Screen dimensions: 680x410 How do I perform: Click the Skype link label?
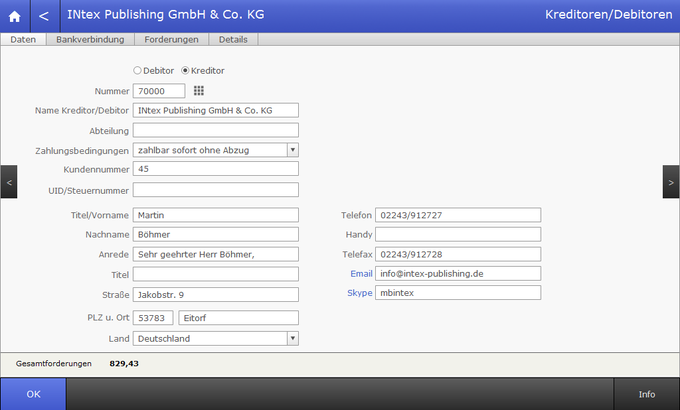point(360,293)
